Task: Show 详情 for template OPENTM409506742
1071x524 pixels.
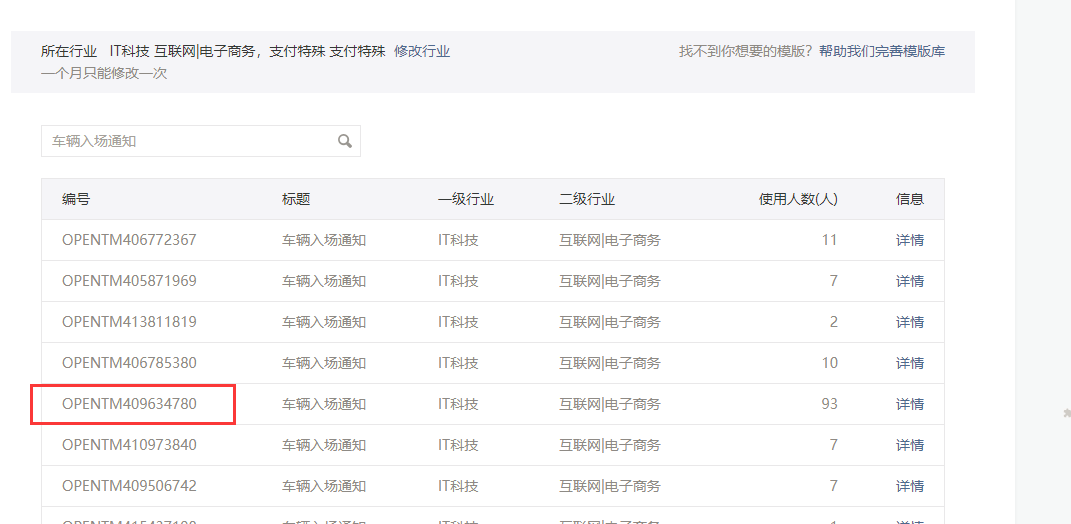Action: point(909,486)
